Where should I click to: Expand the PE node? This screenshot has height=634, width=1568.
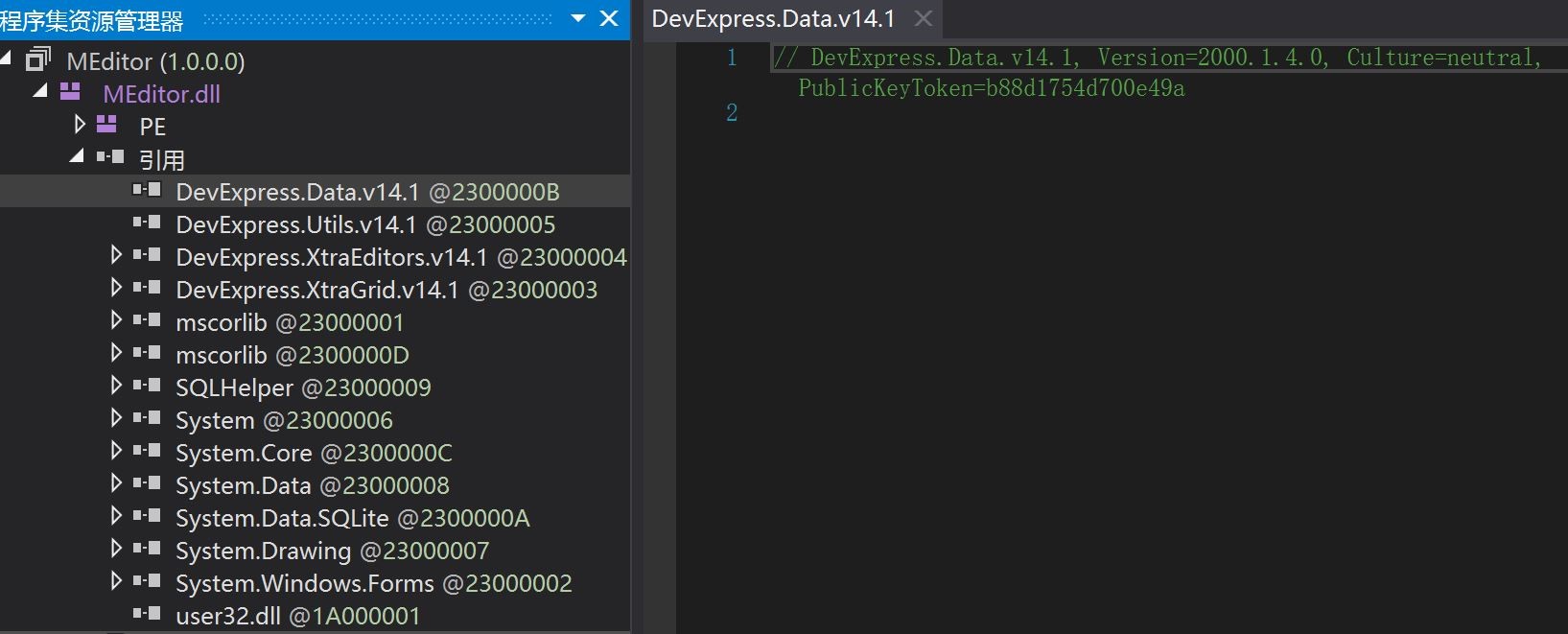[x=80, y=124]
